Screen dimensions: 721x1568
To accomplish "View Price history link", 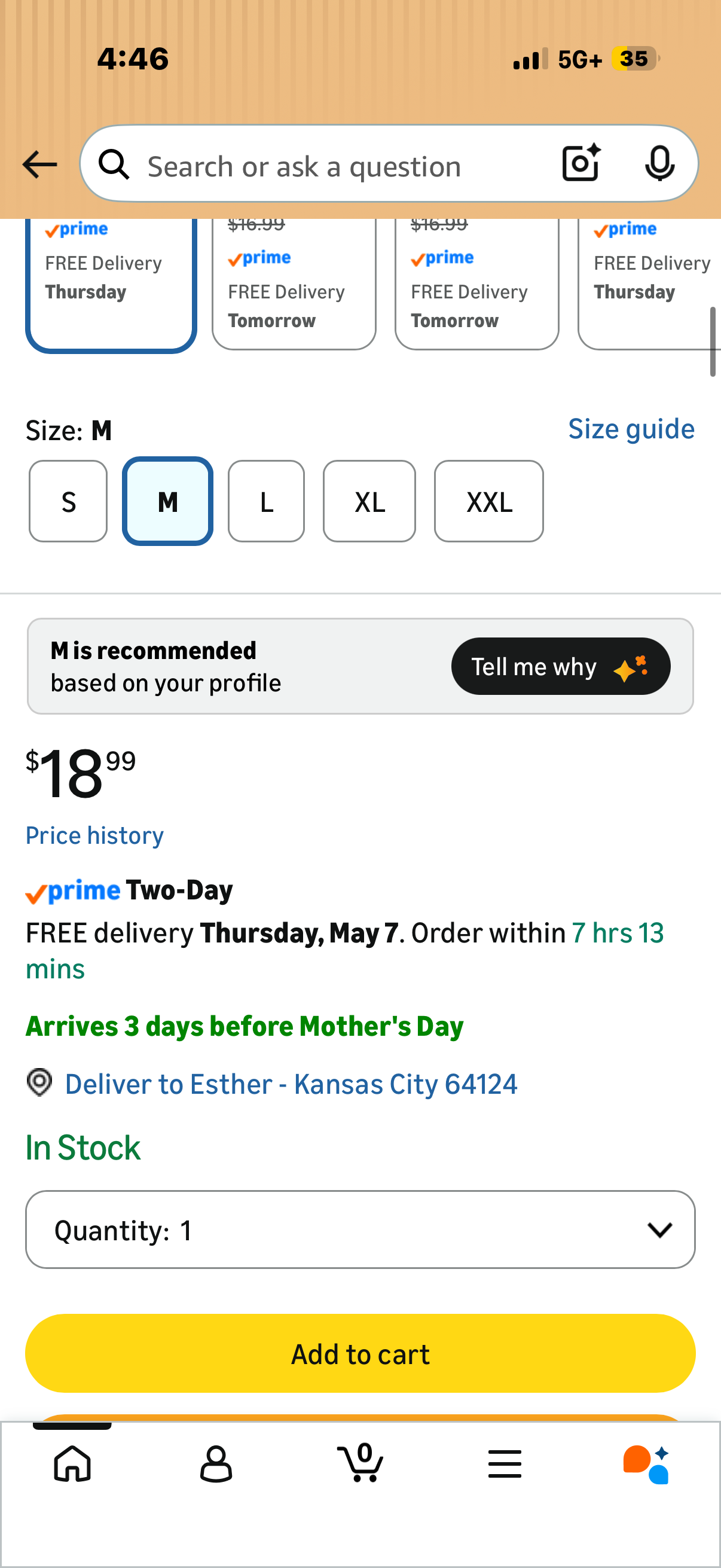I will pos(95,836).
